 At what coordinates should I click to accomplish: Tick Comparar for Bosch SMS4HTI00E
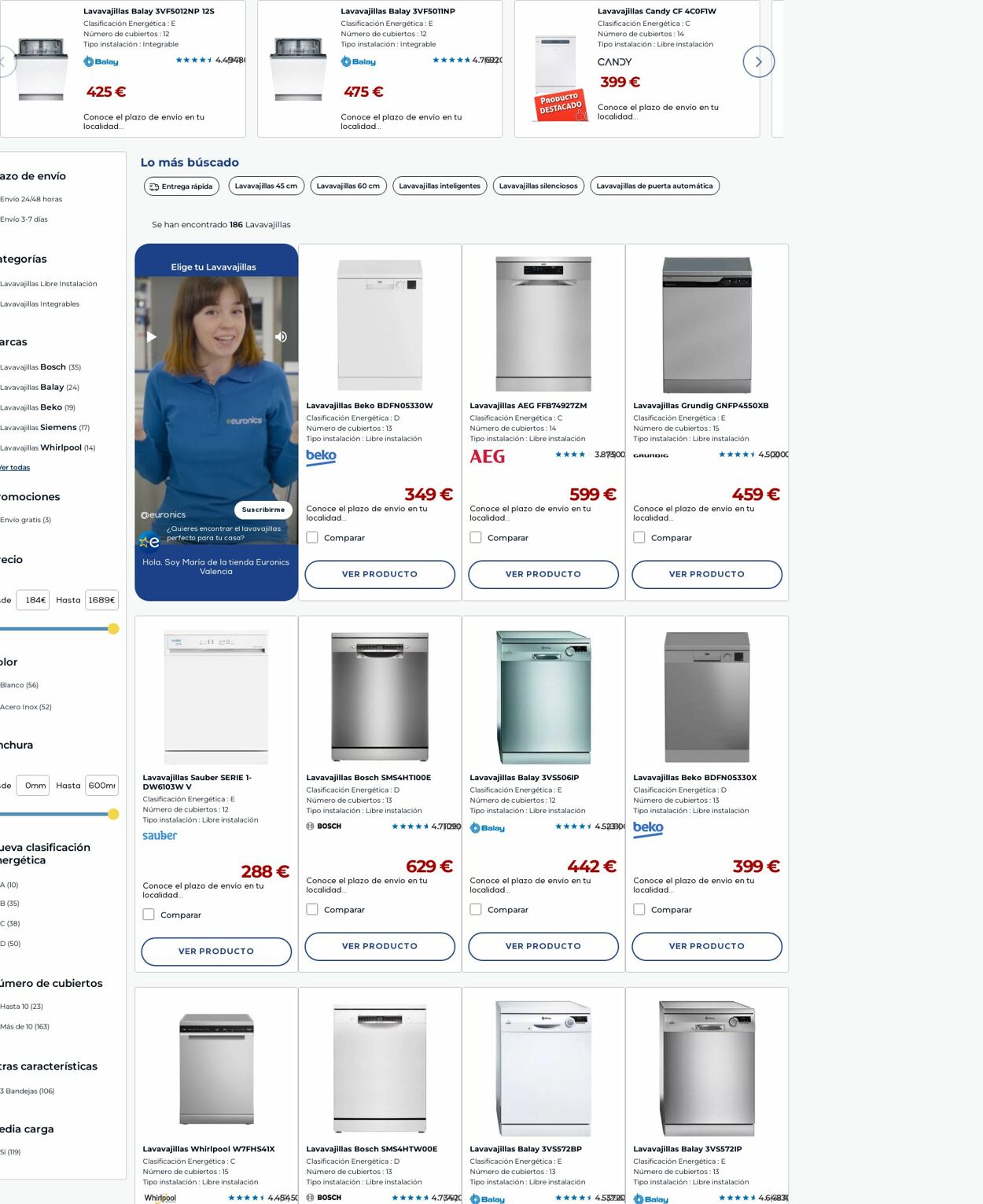pyautogui.click(x=312, y=909)
